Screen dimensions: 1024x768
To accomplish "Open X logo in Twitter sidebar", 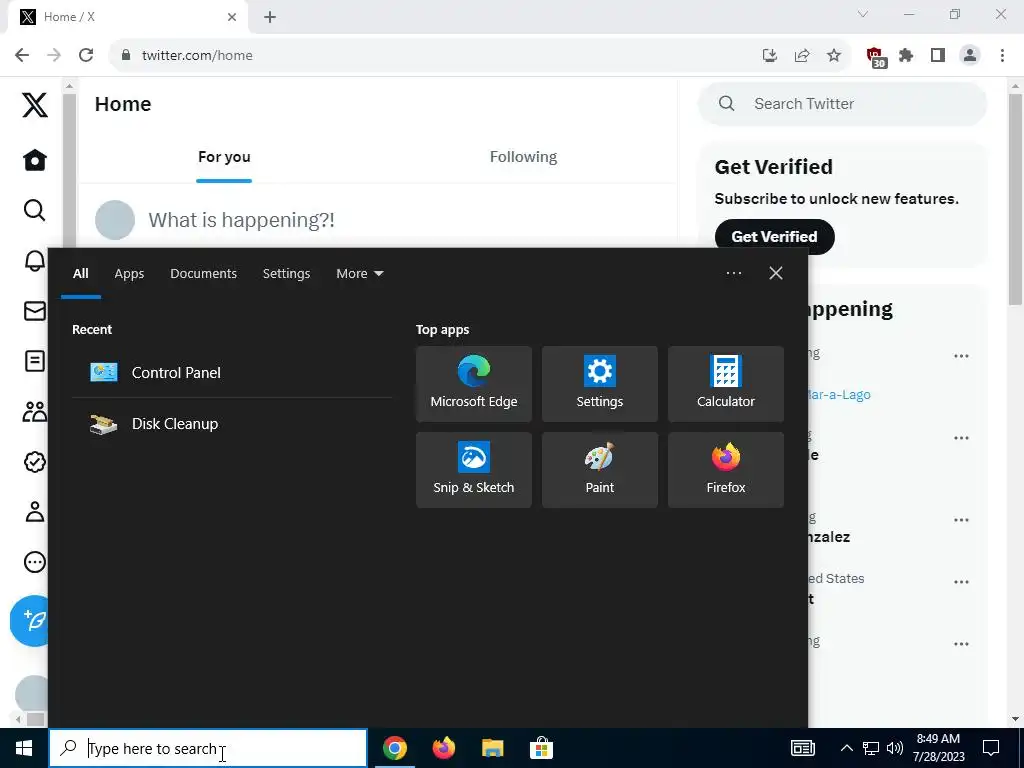I will [35, 104].
